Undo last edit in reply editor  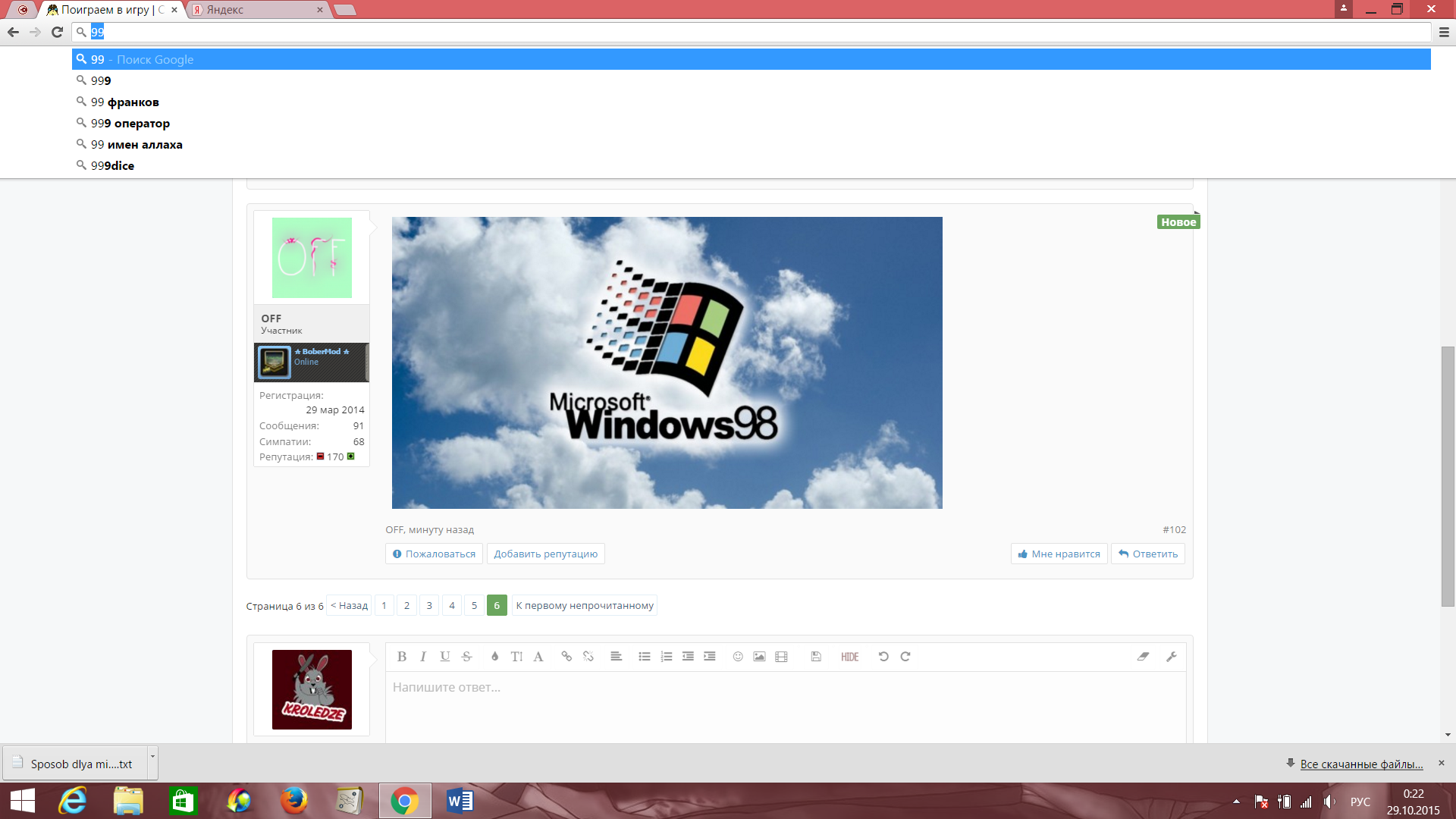pos(883,657)
